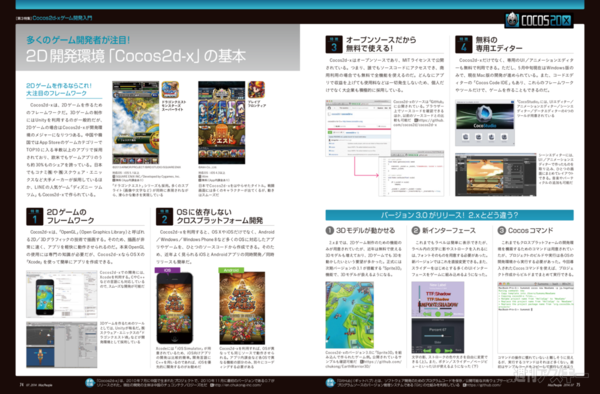This screenshot has width=600, height=394.
Task: Click the Dragon Quest Monsters Super Light app icon
Action: 170,90
